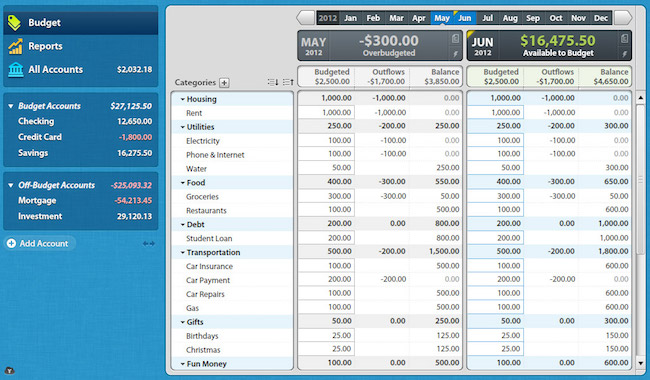Screen dimensions: 650x380
Task: Open Reports via the chart icon
Action: [15, 46]
